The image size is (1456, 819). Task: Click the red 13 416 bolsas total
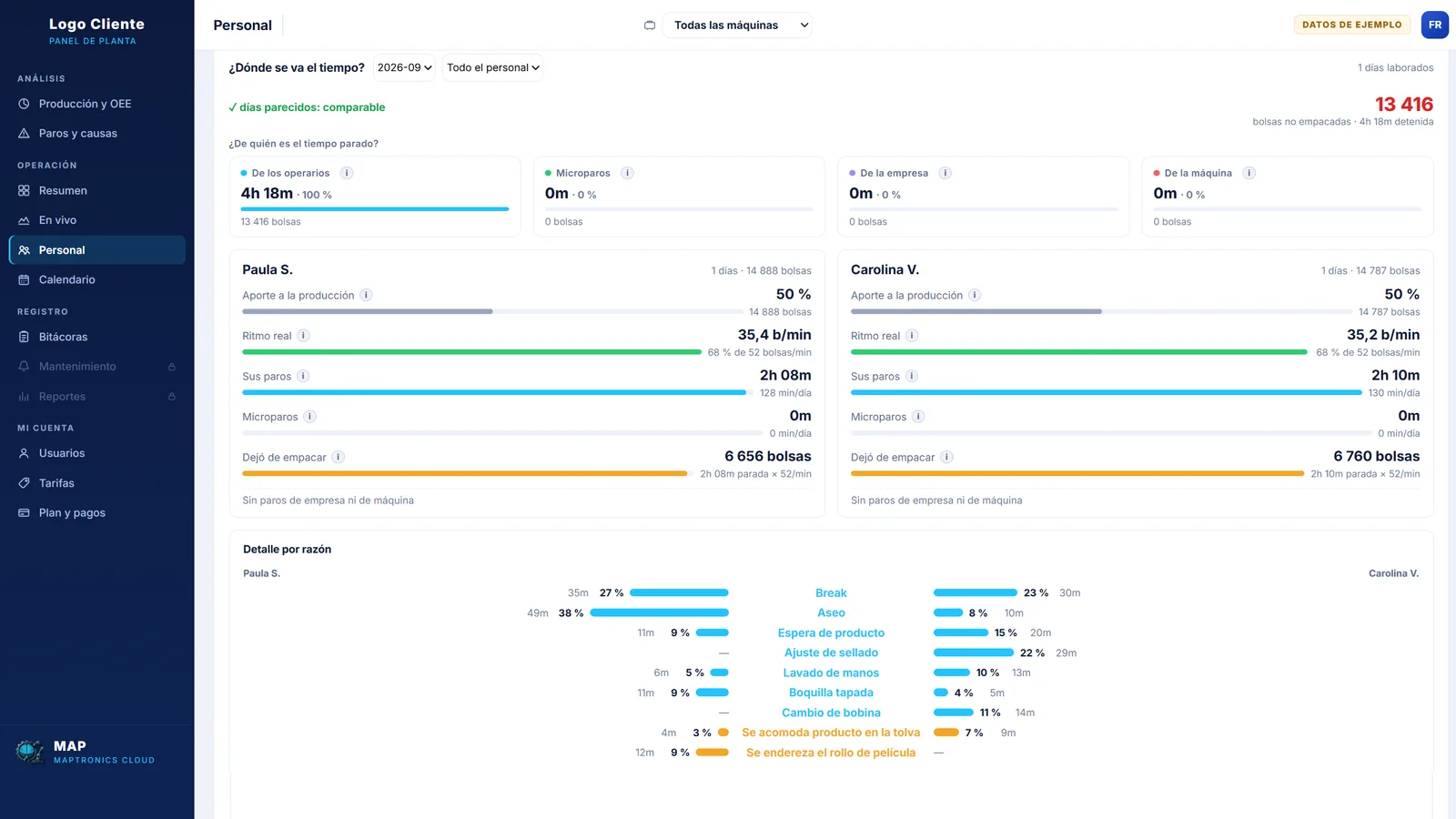pos(1404,105)
